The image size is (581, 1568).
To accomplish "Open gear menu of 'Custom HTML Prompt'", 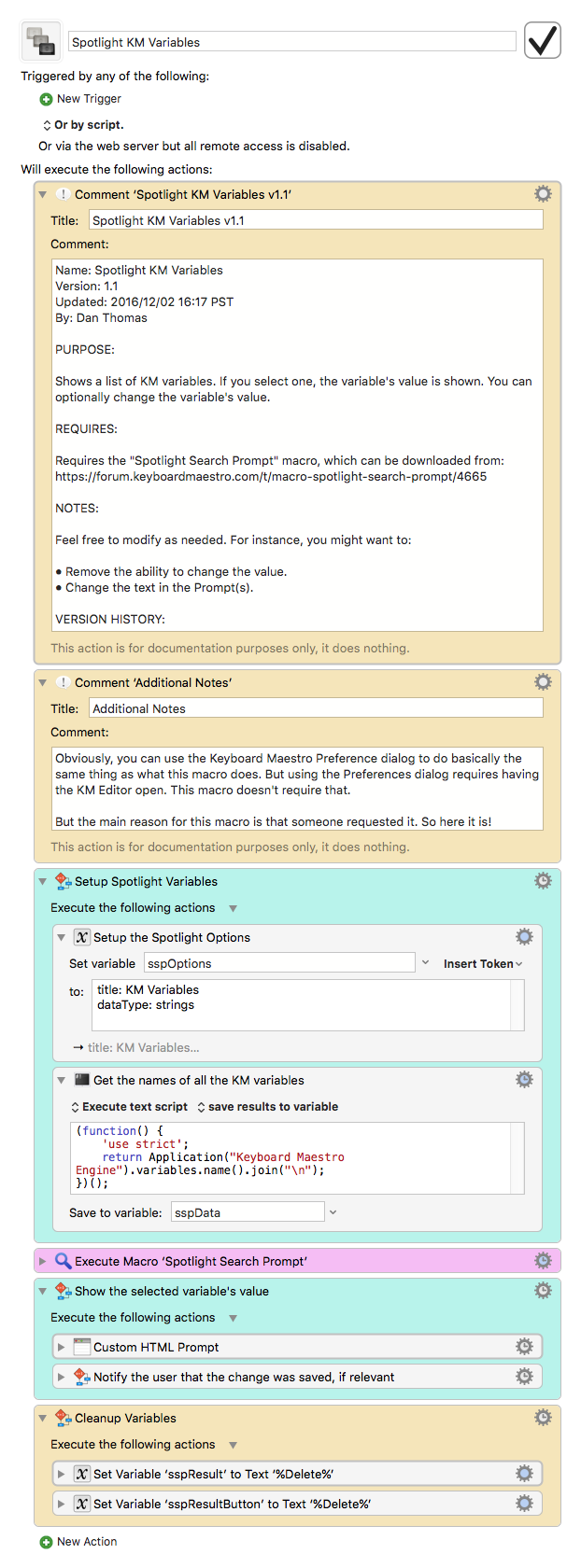I will coord(524,1347).
